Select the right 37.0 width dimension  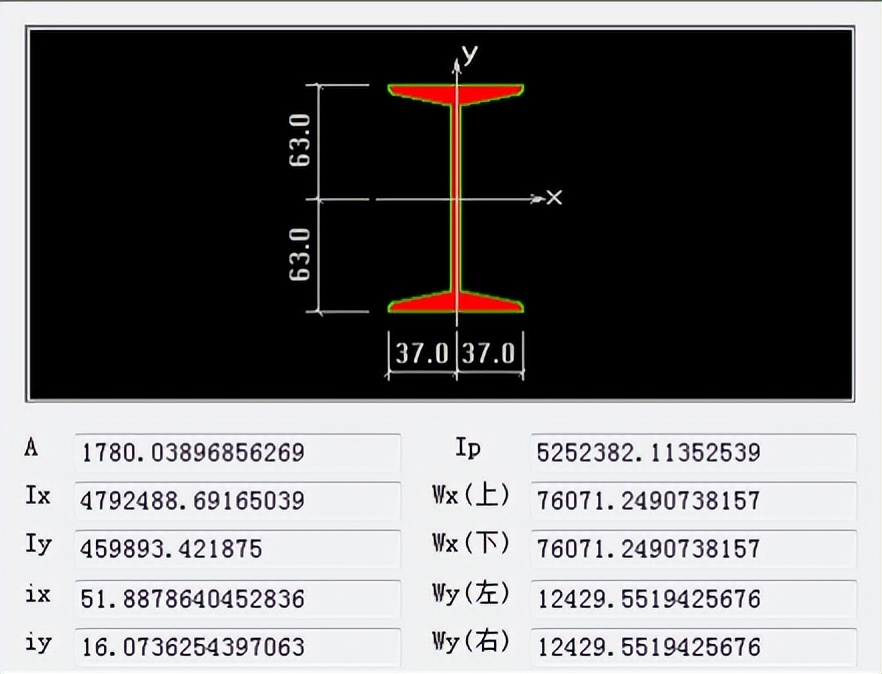click(x=490, y=354)
